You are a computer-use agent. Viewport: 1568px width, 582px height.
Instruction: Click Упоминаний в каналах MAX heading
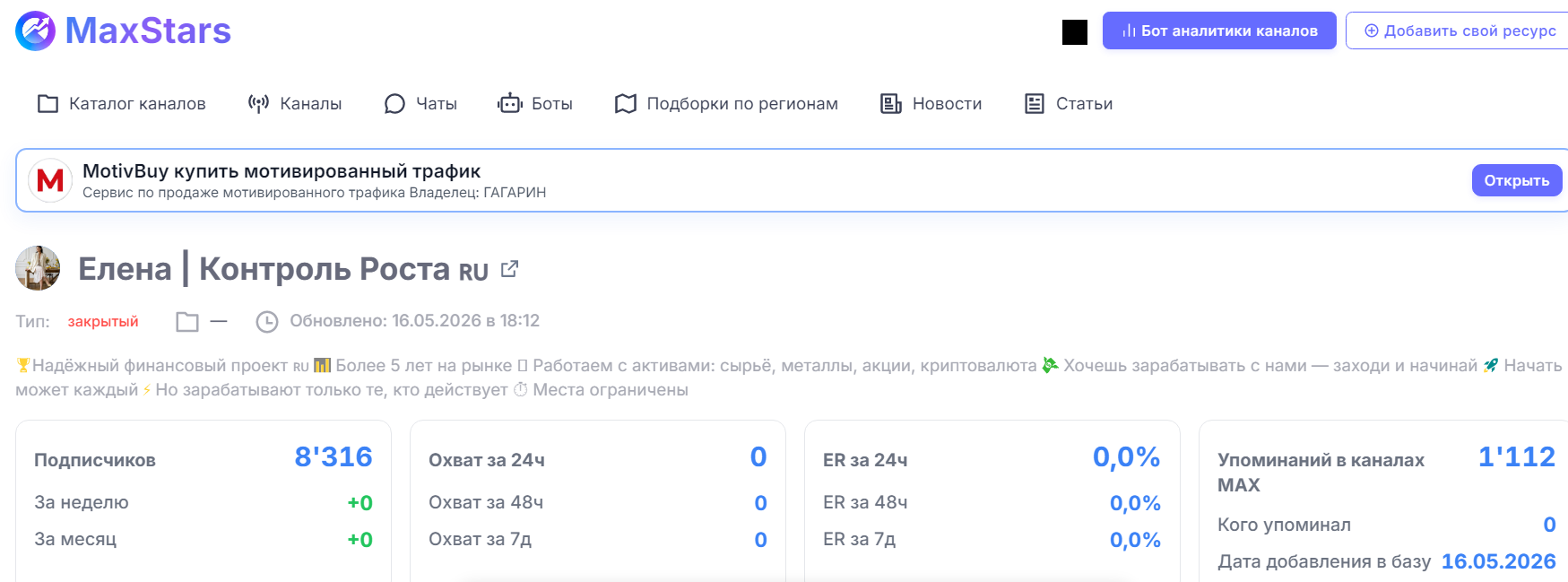click(1321, 473)
